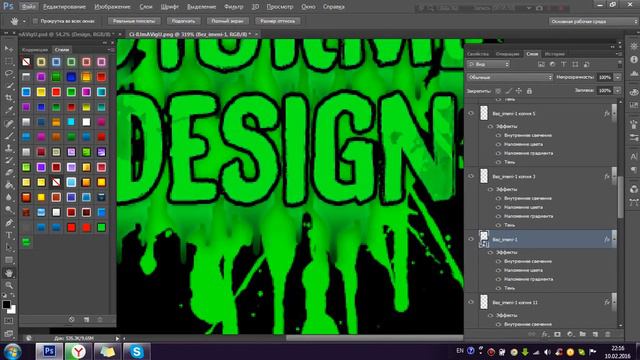Toggle layer filtering switch in Layers panel
Screen dimensions: 640x360
point(620,64)
